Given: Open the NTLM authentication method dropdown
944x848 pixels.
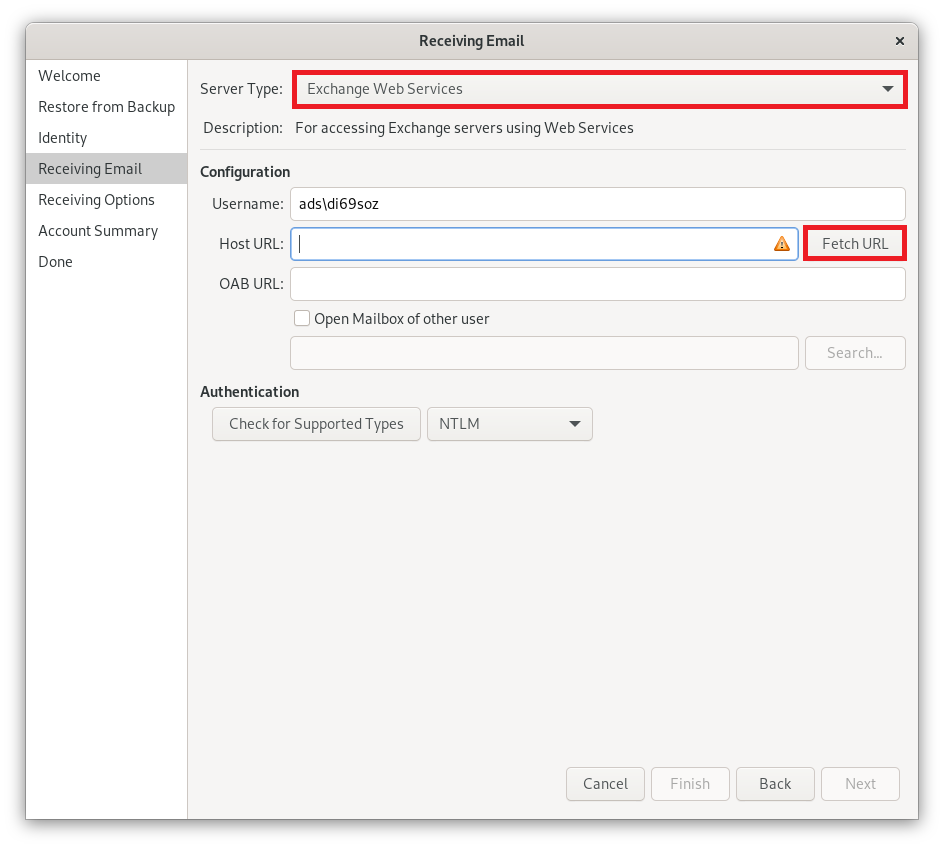Looking at the screenshot, I should click(x=509, y=424).
